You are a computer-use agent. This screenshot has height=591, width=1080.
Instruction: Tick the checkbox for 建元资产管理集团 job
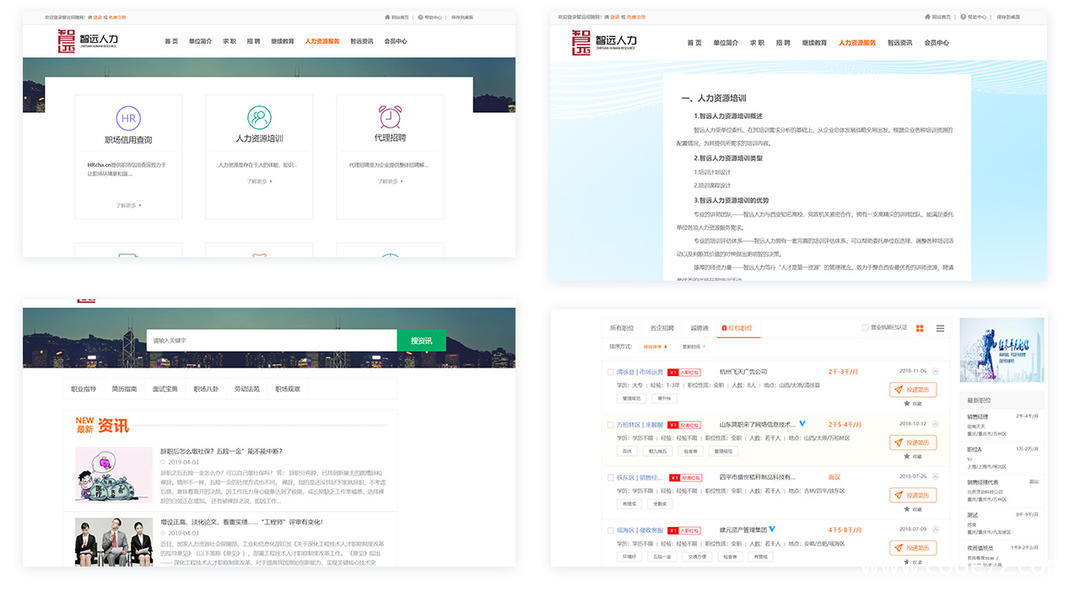pyautogui.click(x=610, y=530)
